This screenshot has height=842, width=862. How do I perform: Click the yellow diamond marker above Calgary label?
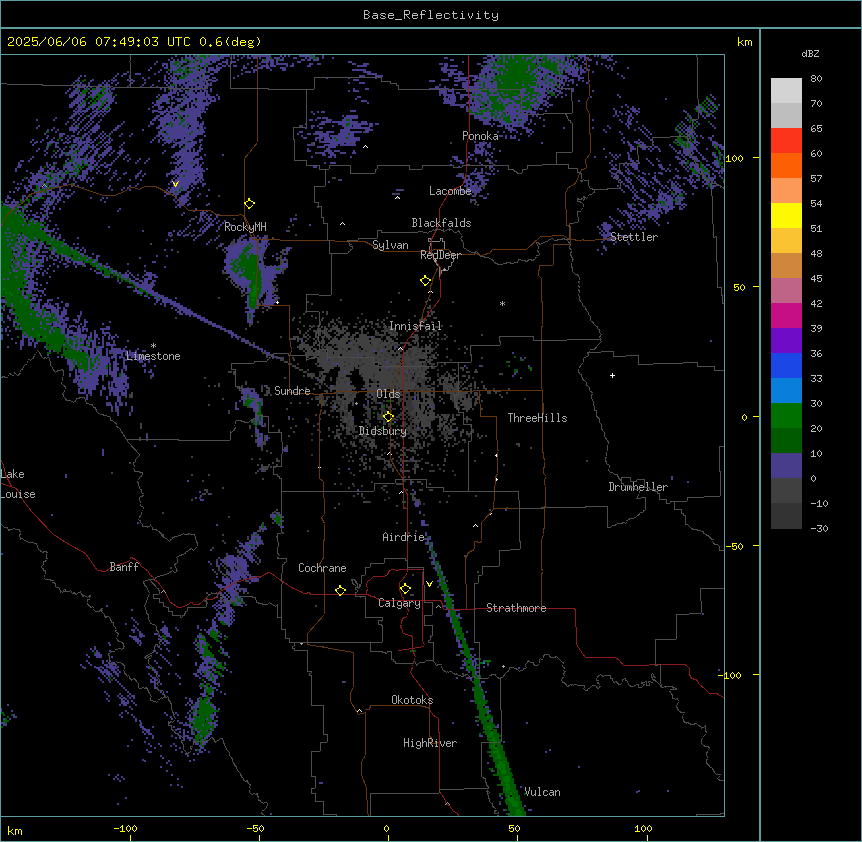pos(405,589)
